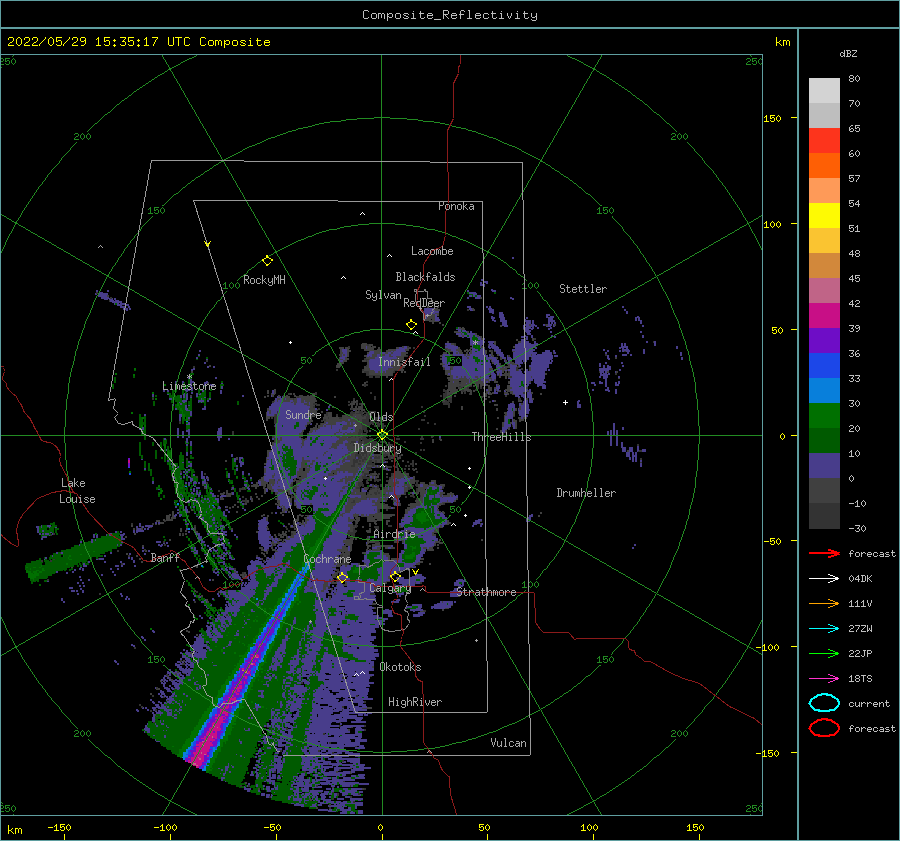900x841 pixels.
Task: Select the Lake Louise label
Action: (x=77, y=491)
